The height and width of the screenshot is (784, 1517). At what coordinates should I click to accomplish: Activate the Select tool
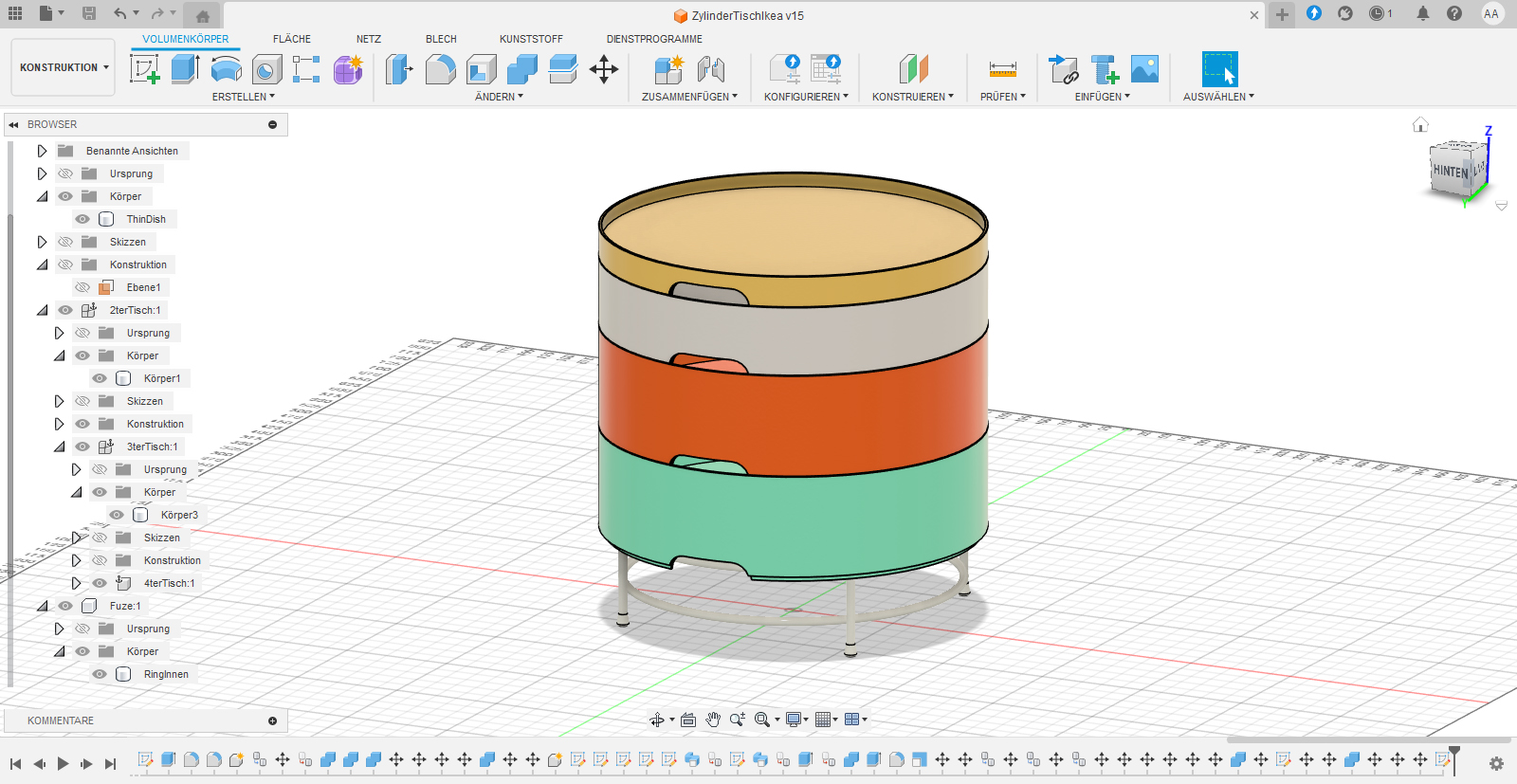tap(1219, 69)
